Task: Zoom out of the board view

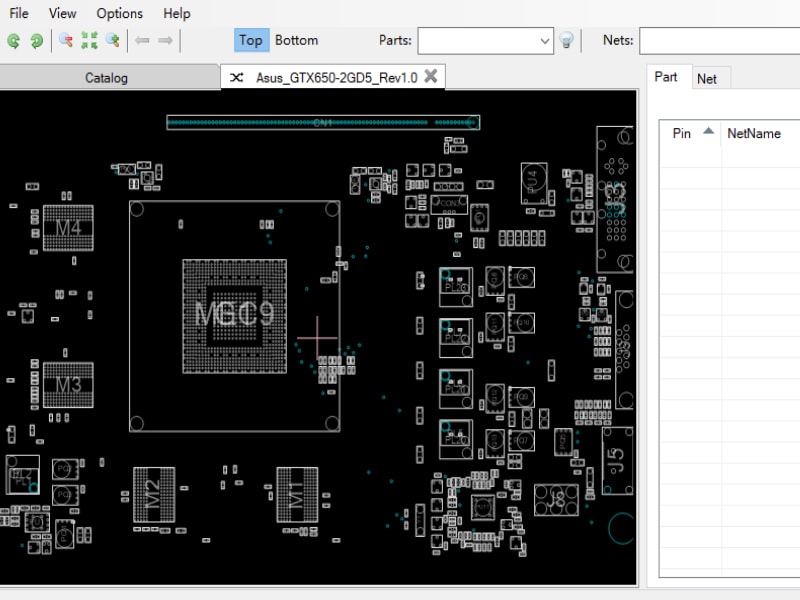Action: [x=66, y=40]
